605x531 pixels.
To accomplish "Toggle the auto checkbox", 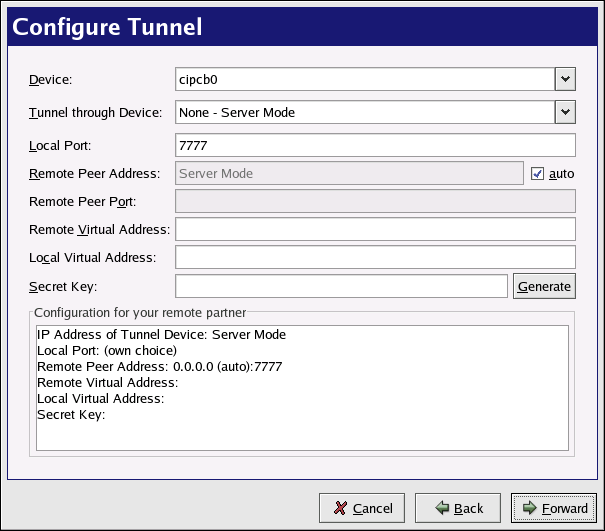I will pos(538,174).
